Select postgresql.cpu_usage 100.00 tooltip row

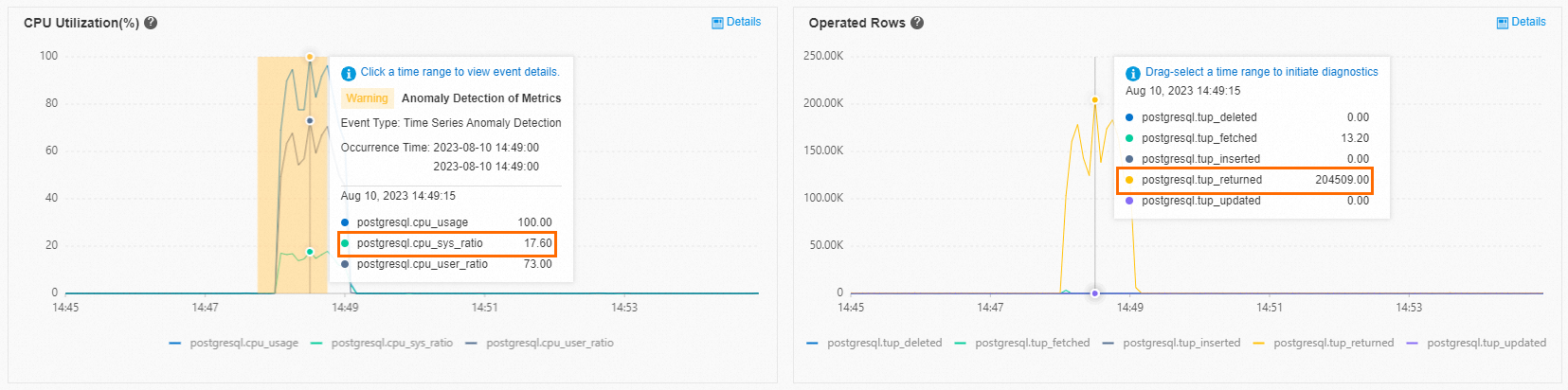tap(447, 222)
